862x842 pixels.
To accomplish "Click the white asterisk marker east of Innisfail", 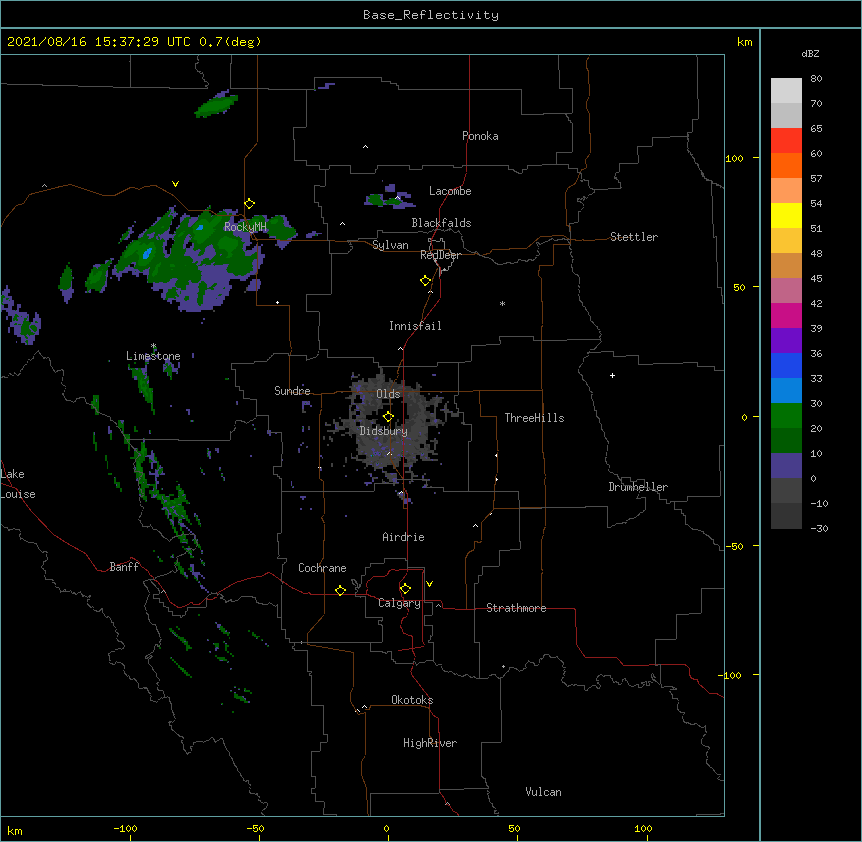I will (502, 303).
